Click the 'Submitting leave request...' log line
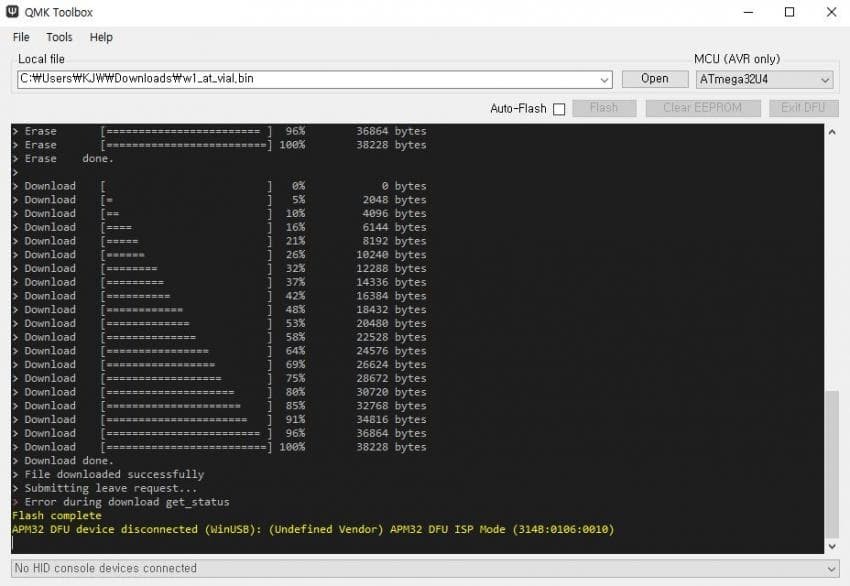The image size is (850, 586). click(x=105, y=488)
